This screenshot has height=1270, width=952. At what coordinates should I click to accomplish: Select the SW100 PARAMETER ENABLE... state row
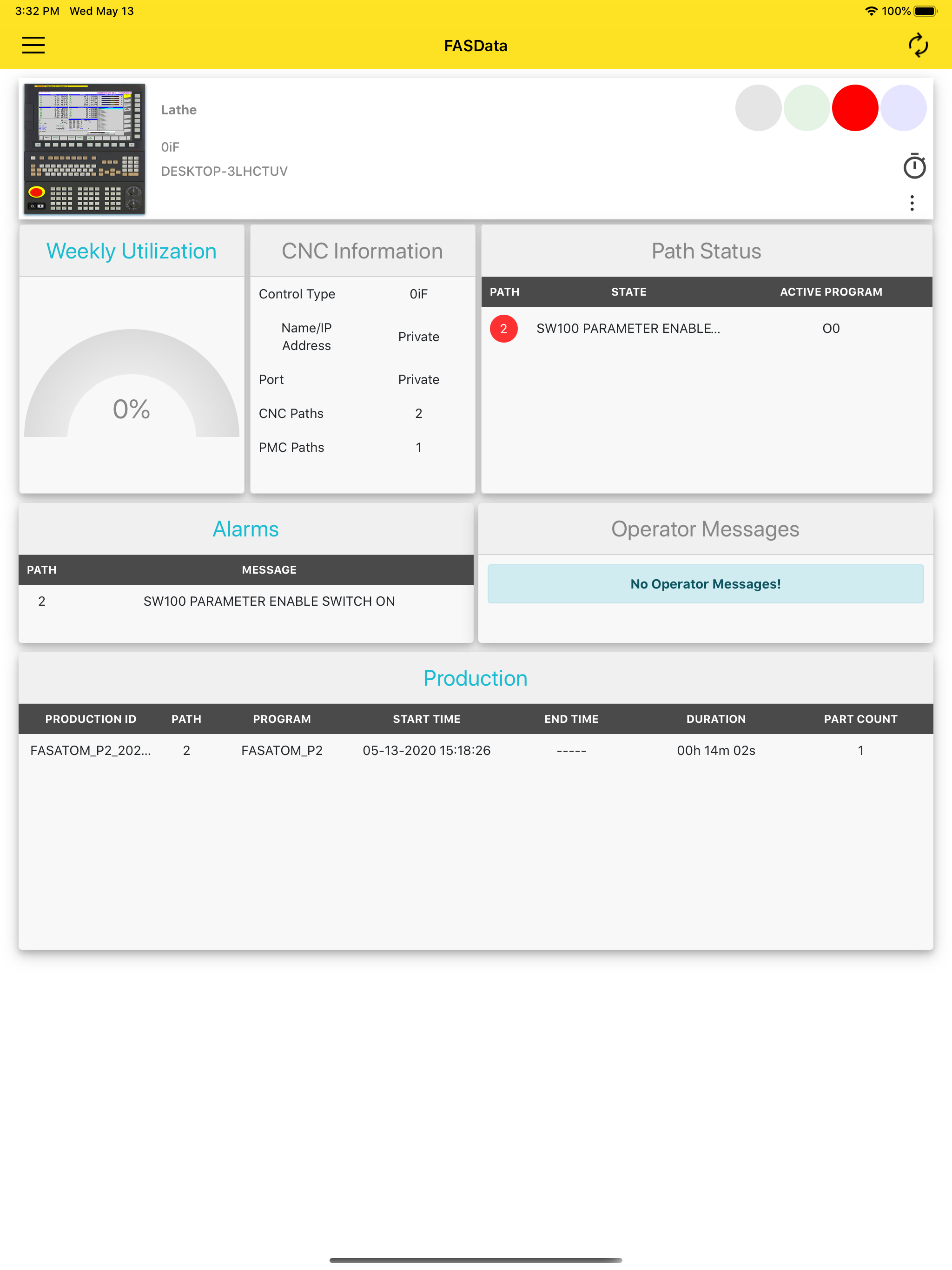(628, 328)
